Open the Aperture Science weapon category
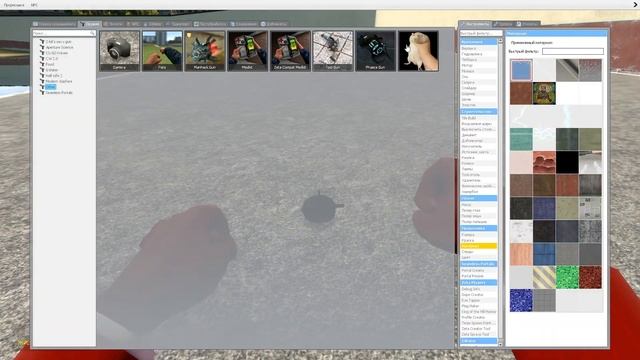Viewport: 640px width, 360px height. 60,47
